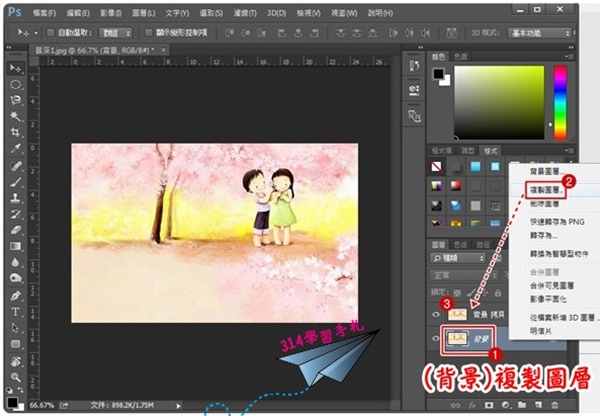600x416 pixels.
Task: Select the Brush tool
Action: (15, 182)
